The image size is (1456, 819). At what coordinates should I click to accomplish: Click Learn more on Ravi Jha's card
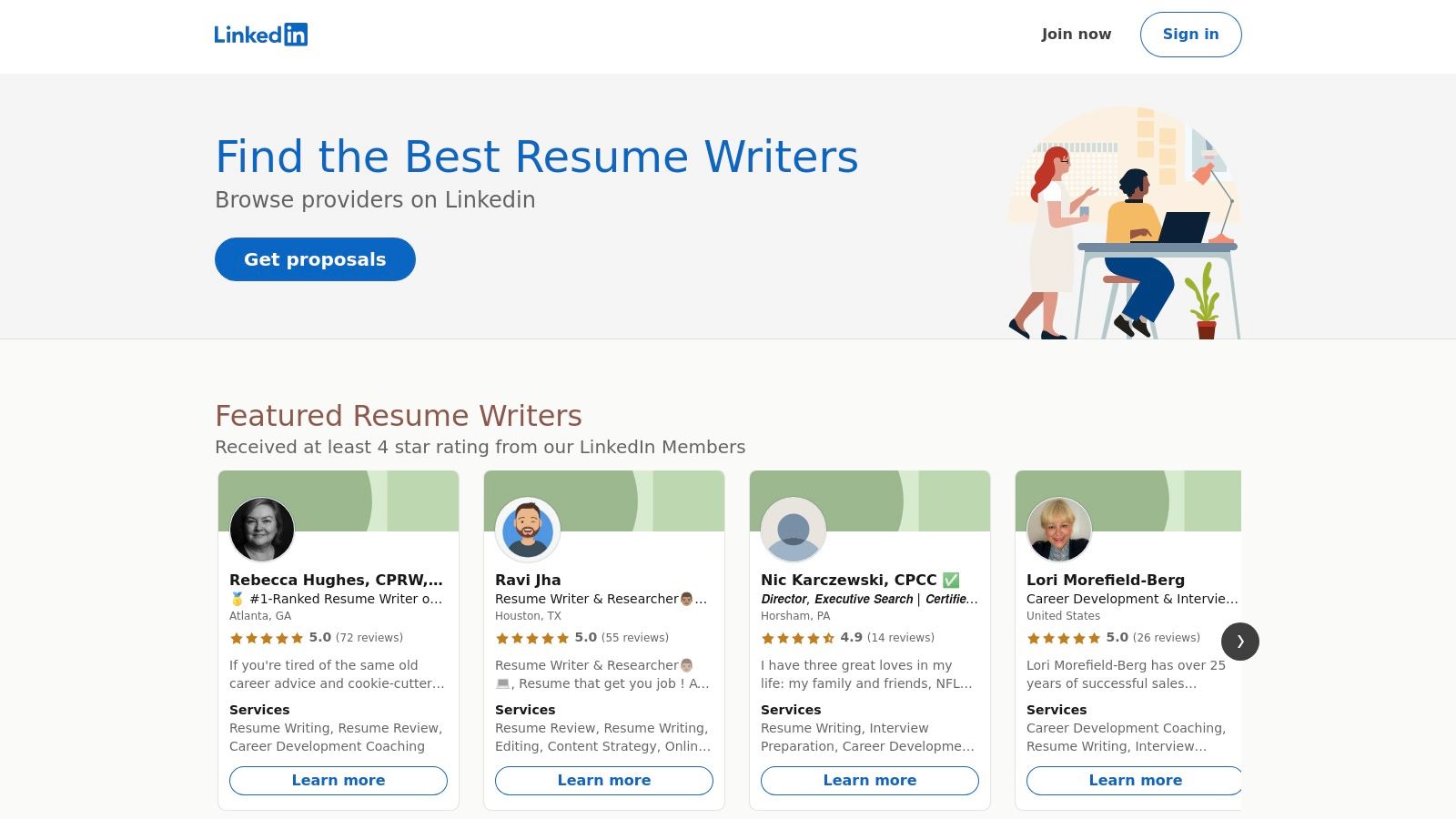coord(603,780)
